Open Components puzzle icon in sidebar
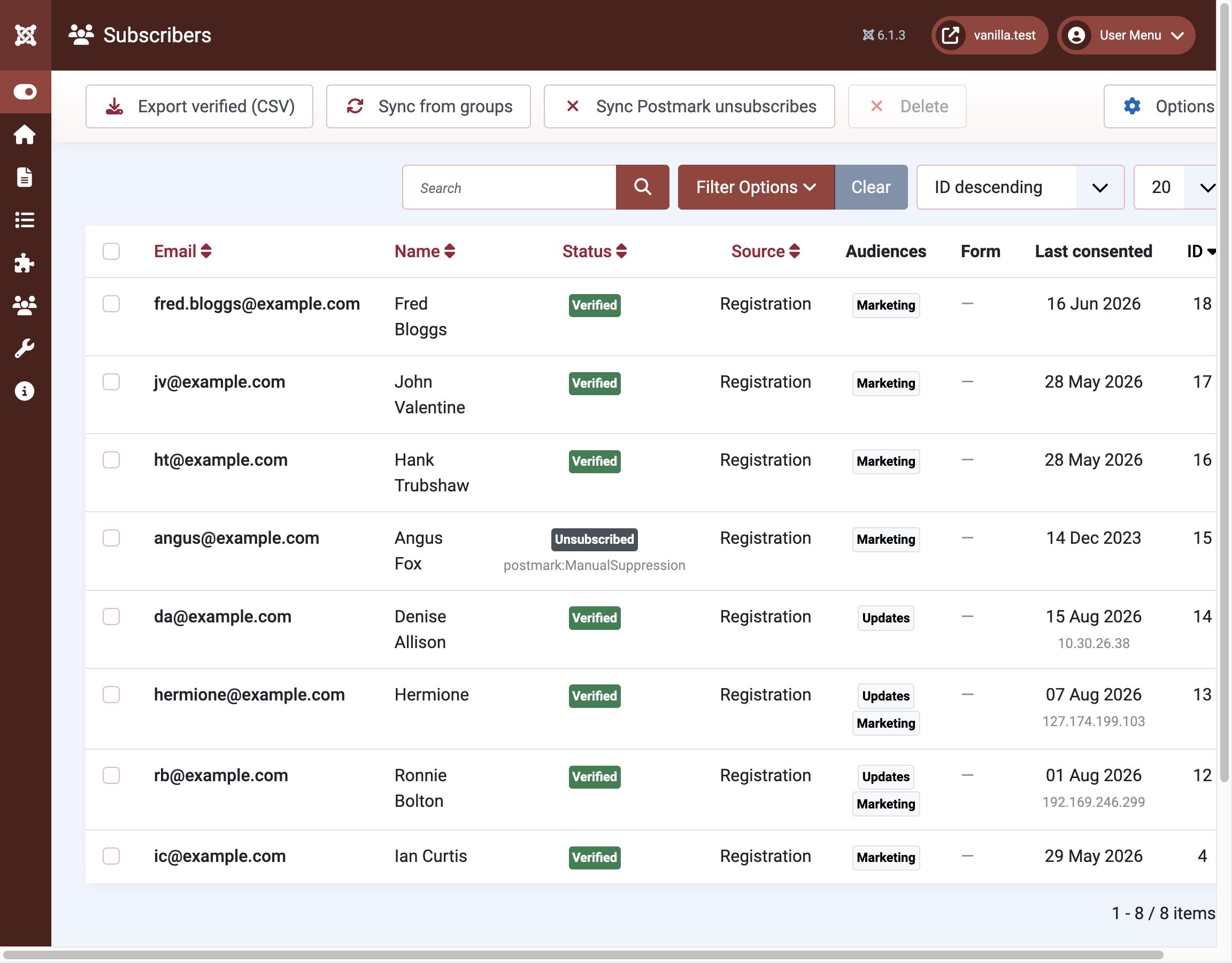This screenshot has height=963, width=1232. [25, 263]
